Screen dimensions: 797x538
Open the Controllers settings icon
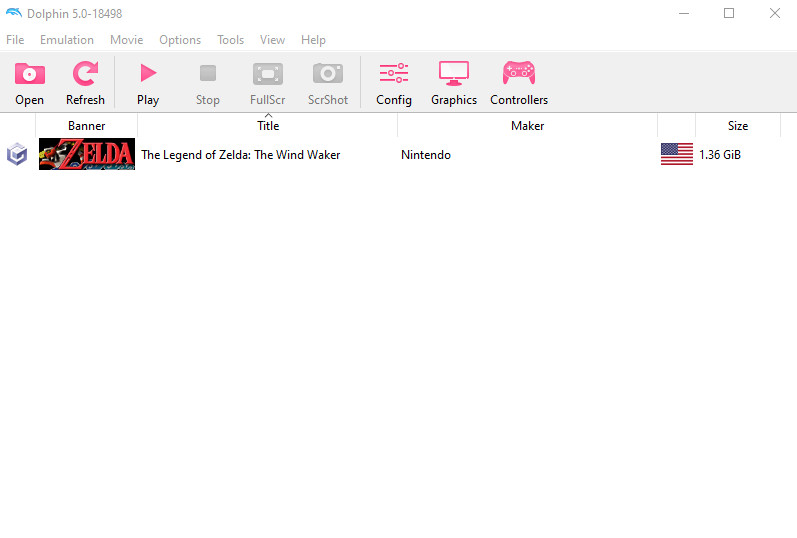pyautogui.click(x=518, y=74)
